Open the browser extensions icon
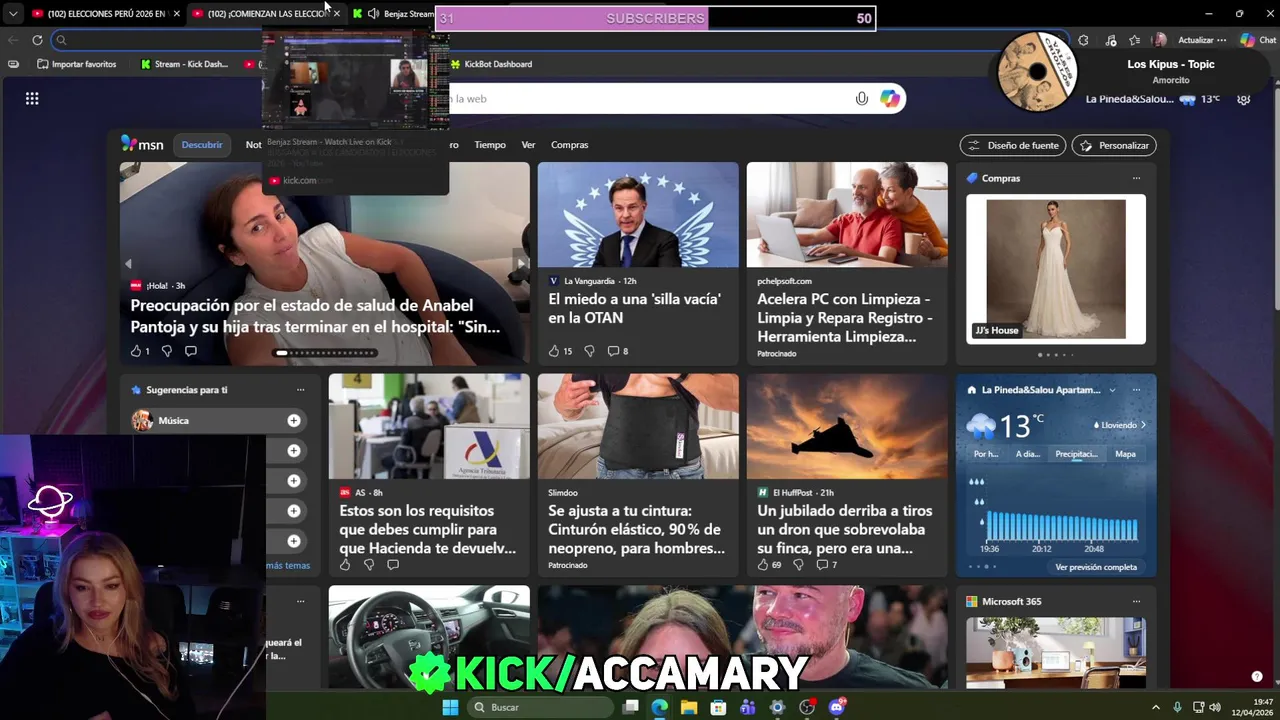 [1083, 40]
